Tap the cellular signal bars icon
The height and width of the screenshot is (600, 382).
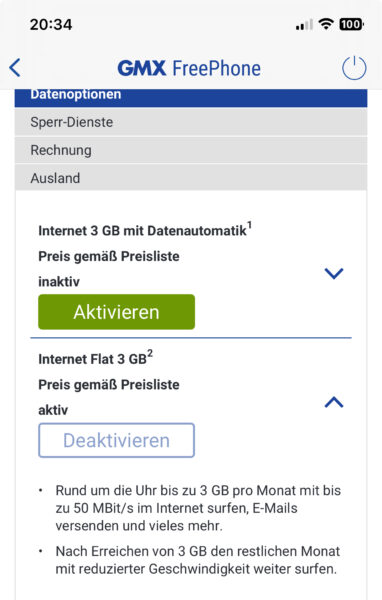pos(304,25)
